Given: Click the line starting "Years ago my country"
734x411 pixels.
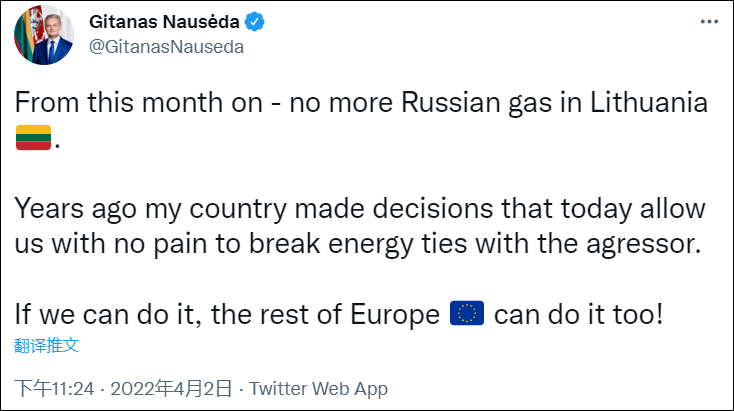Looking at the screenshot, I should [x=360, y=209].
